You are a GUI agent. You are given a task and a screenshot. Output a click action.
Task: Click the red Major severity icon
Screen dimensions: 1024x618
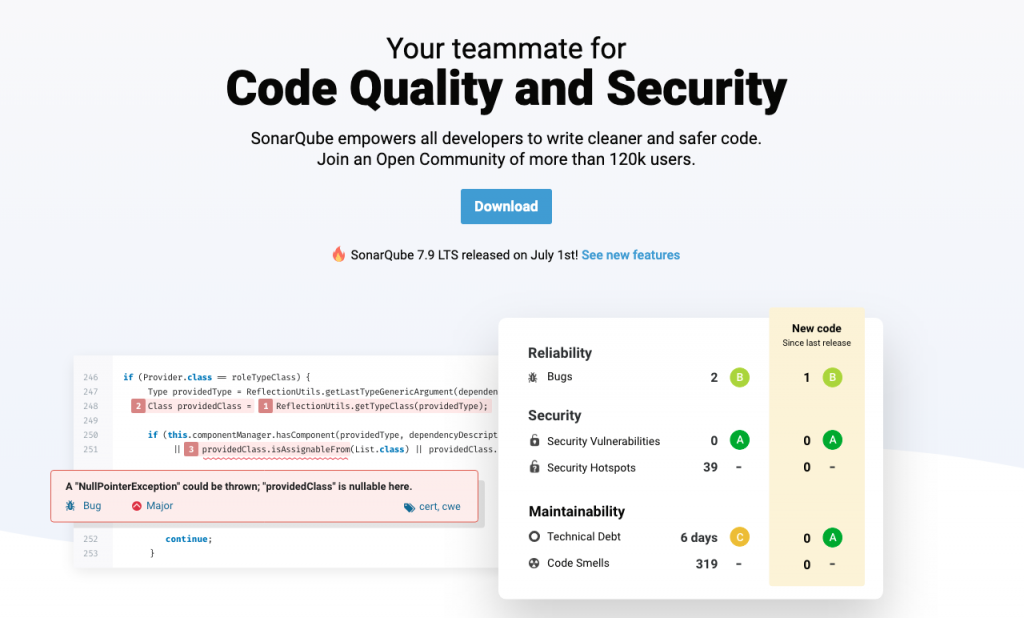(x=136, y=506)
